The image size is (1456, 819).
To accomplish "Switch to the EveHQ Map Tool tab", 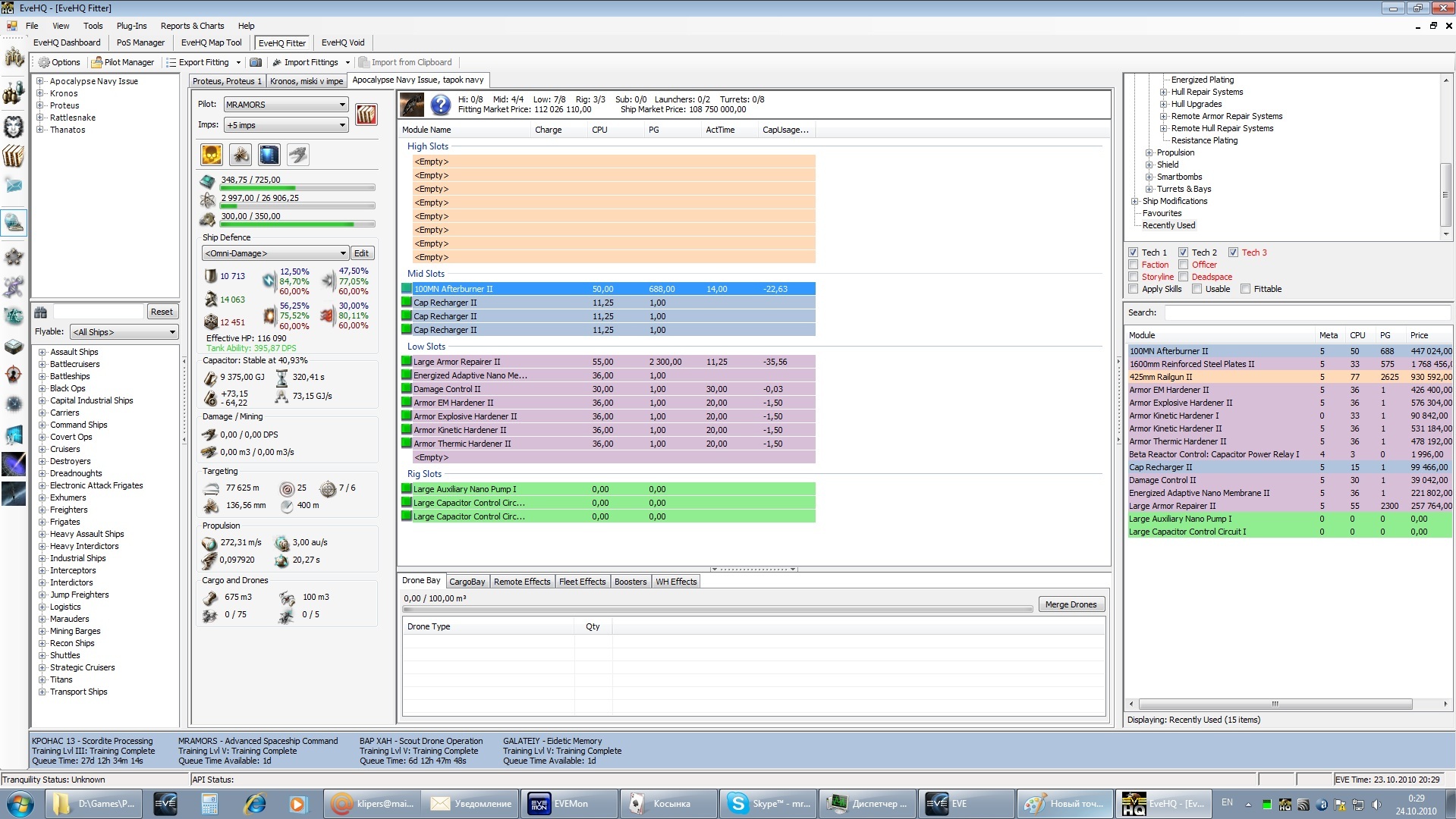I will (211, 42).
